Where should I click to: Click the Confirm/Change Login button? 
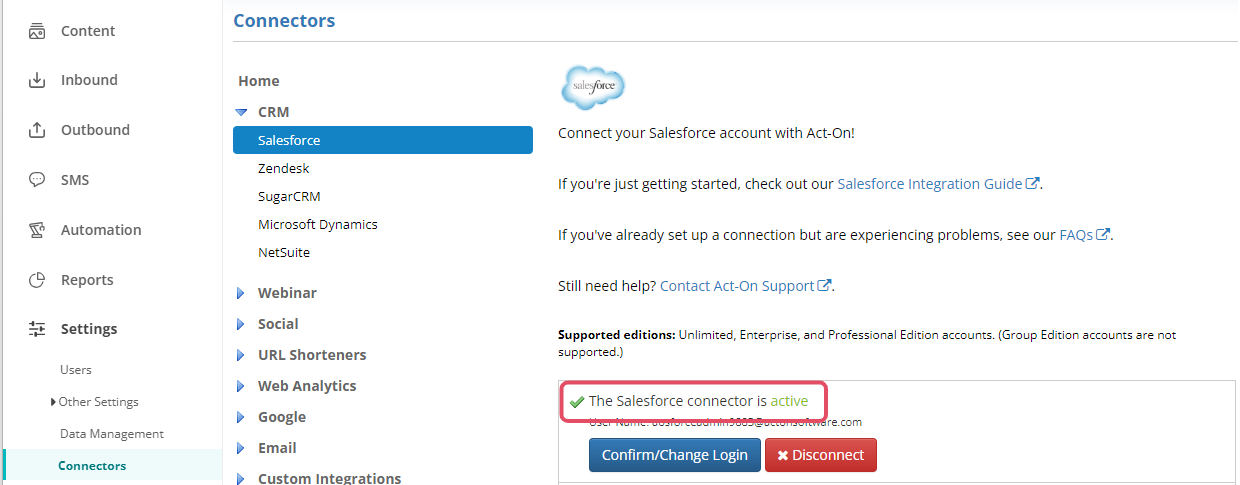point(674,455)
